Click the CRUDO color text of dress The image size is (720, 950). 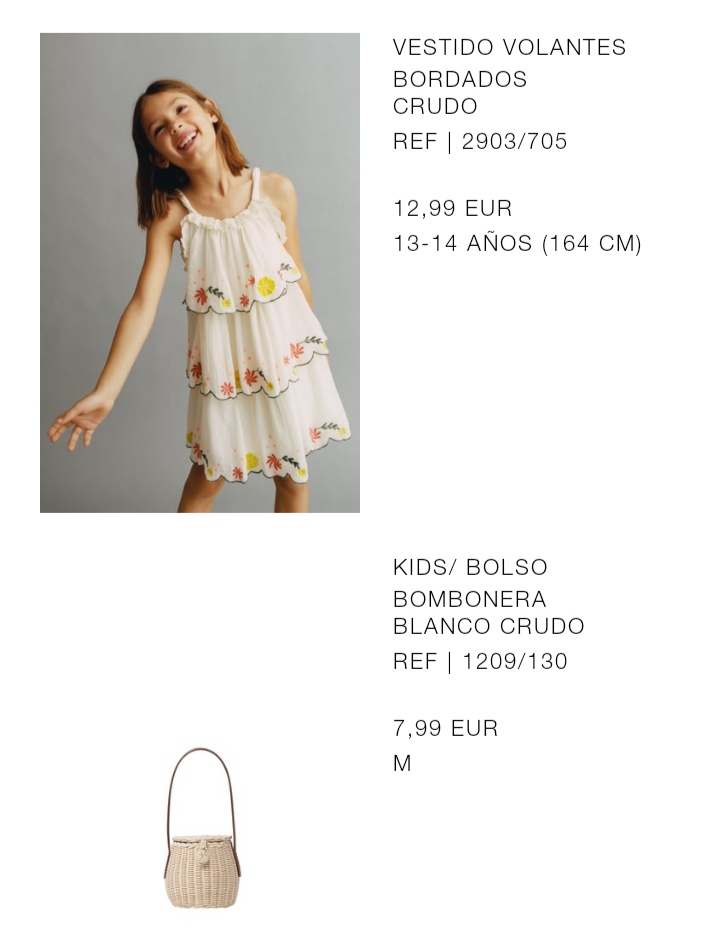tap(435, 107)
